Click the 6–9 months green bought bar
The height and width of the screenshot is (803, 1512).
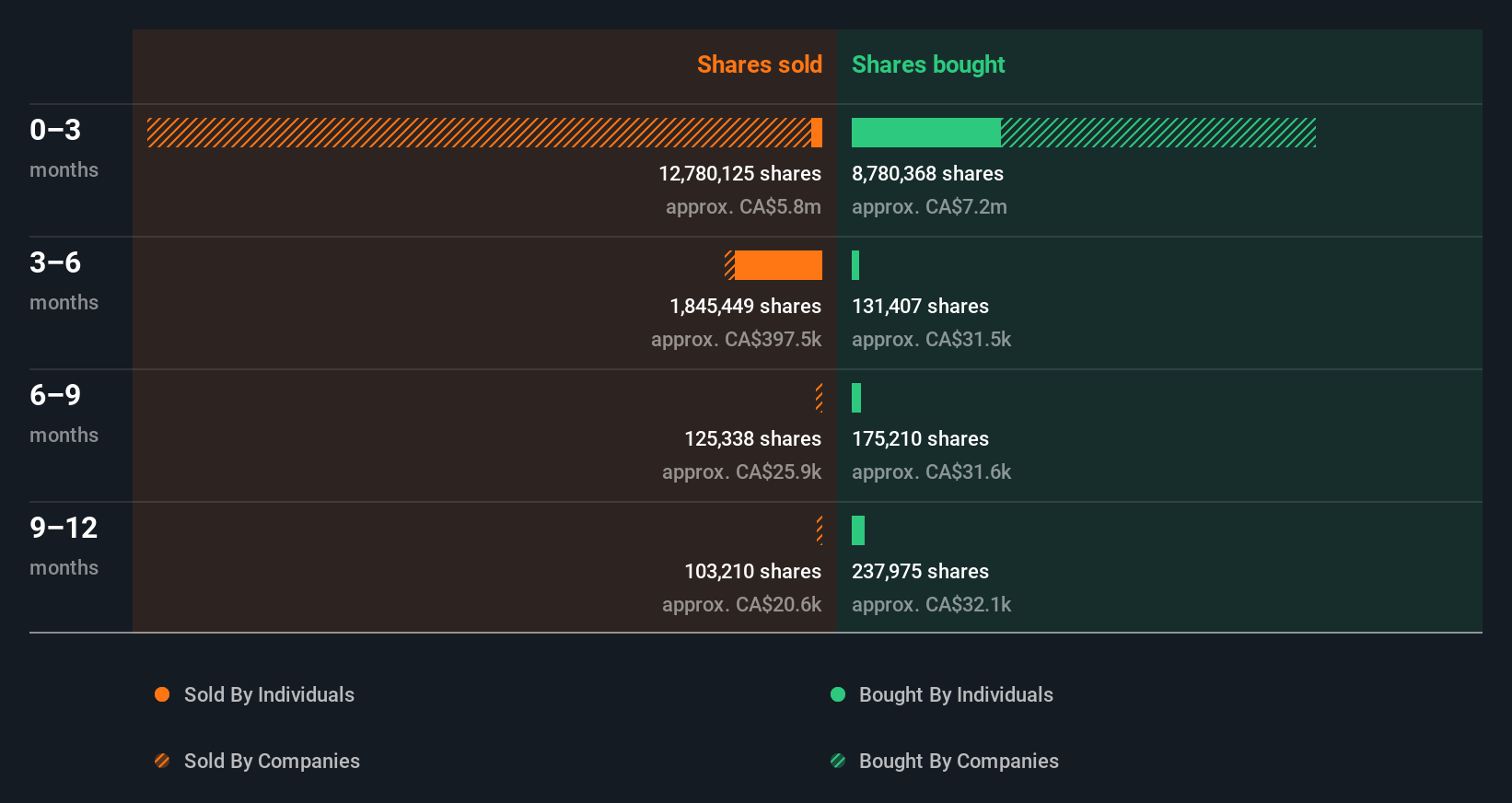(x=856, y=398)
